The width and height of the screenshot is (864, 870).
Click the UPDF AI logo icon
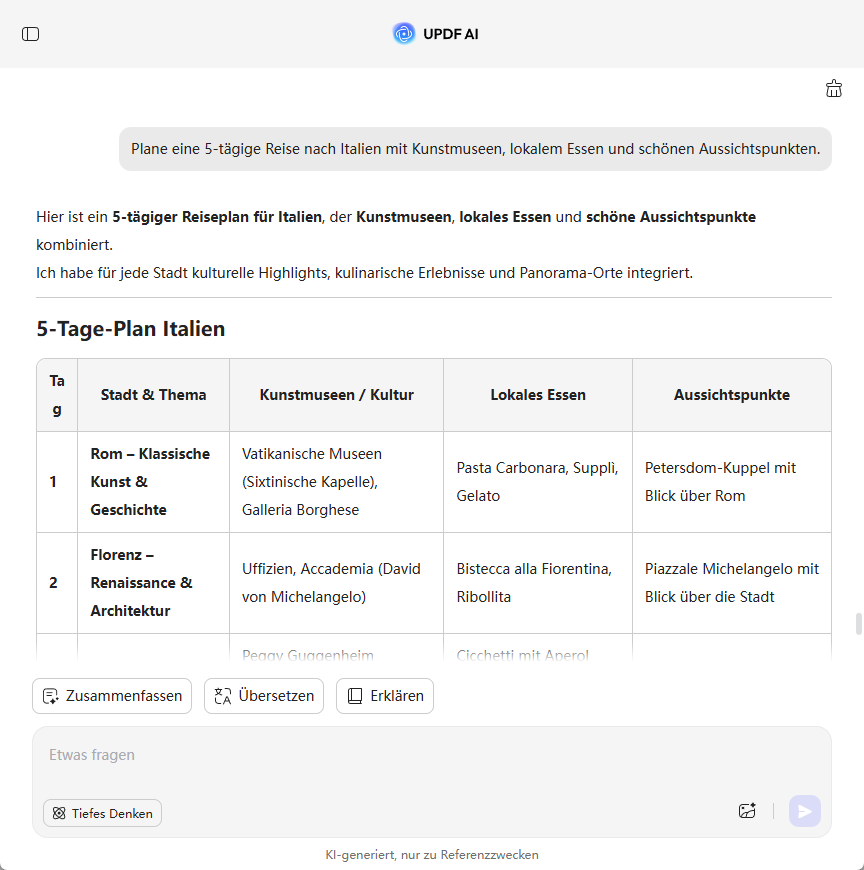coord(404,34)
